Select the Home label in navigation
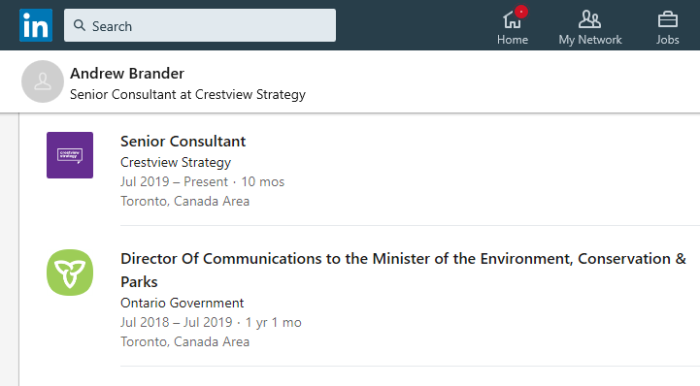 point(512,40)
